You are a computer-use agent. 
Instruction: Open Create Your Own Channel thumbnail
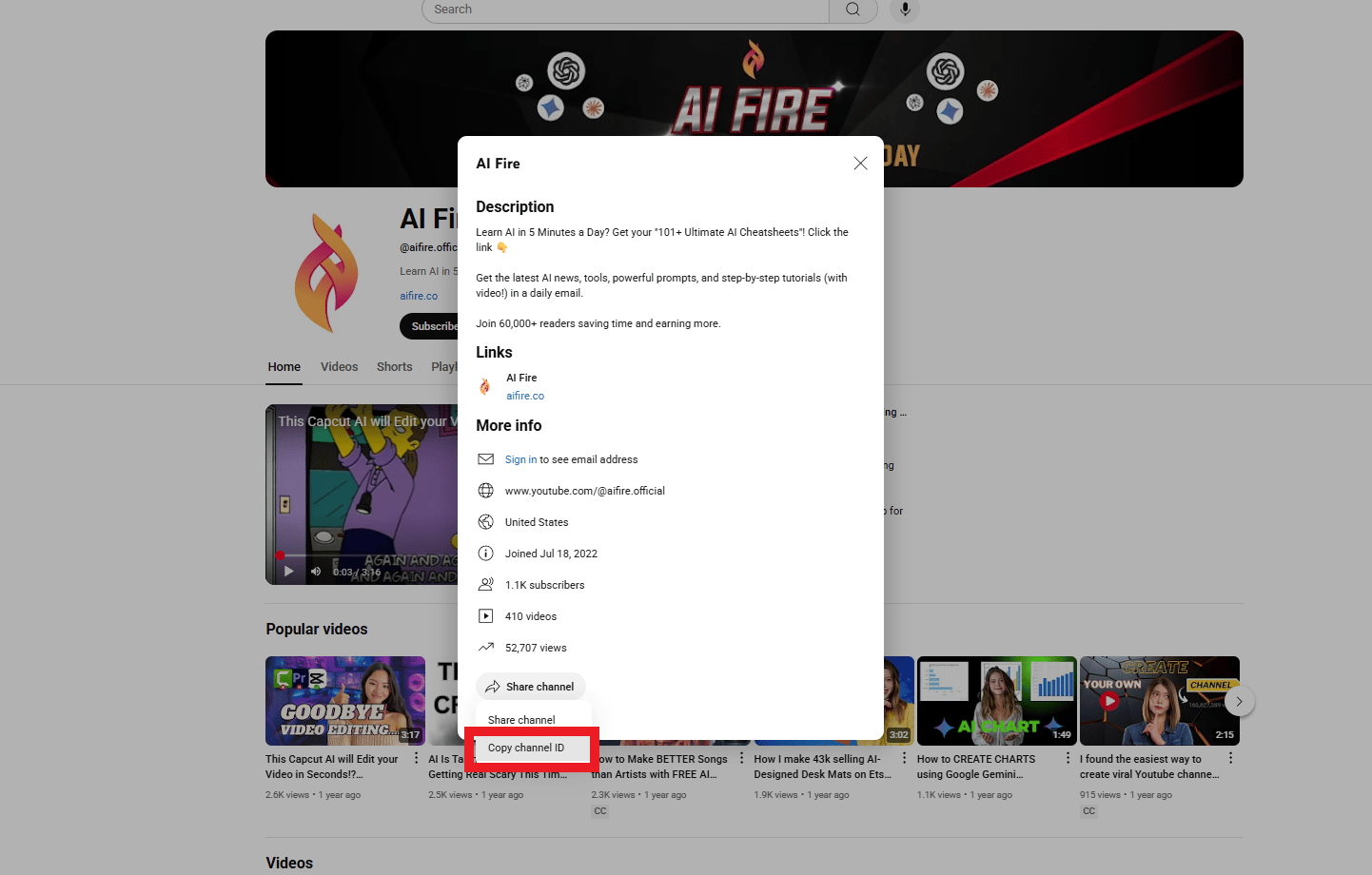[x=1159, y=701]
